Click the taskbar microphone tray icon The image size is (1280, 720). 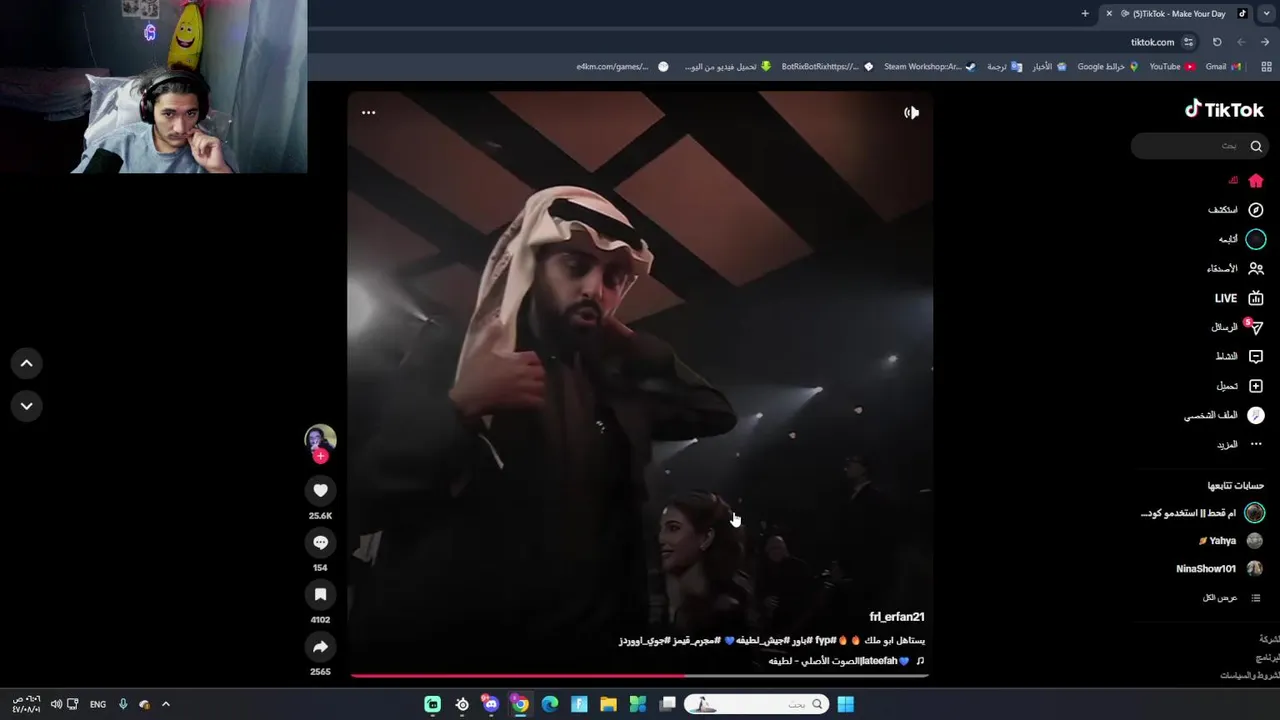coord(123,704)
